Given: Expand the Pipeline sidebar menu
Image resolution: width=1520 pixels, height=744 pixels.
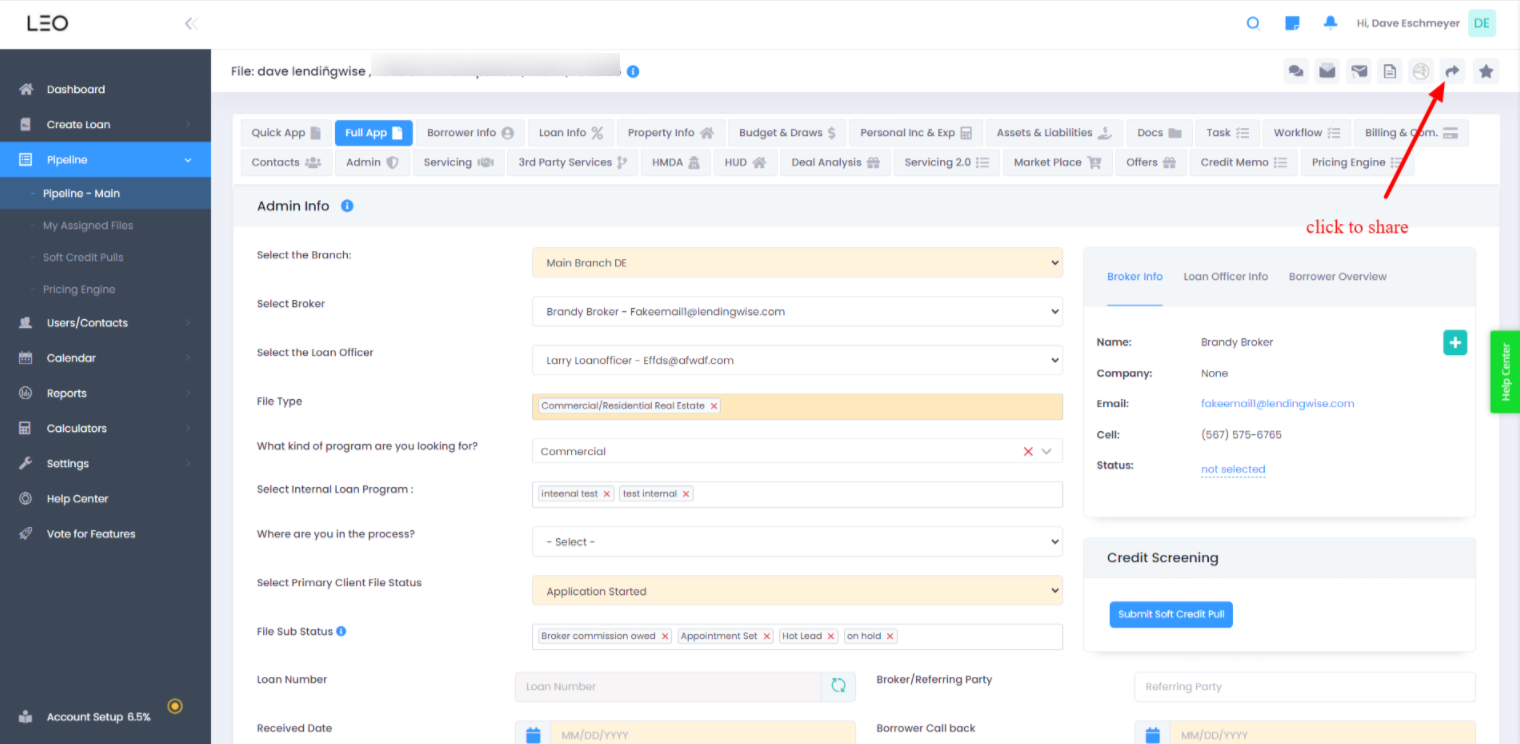Looking at the screenshot, I should point(105,160).
